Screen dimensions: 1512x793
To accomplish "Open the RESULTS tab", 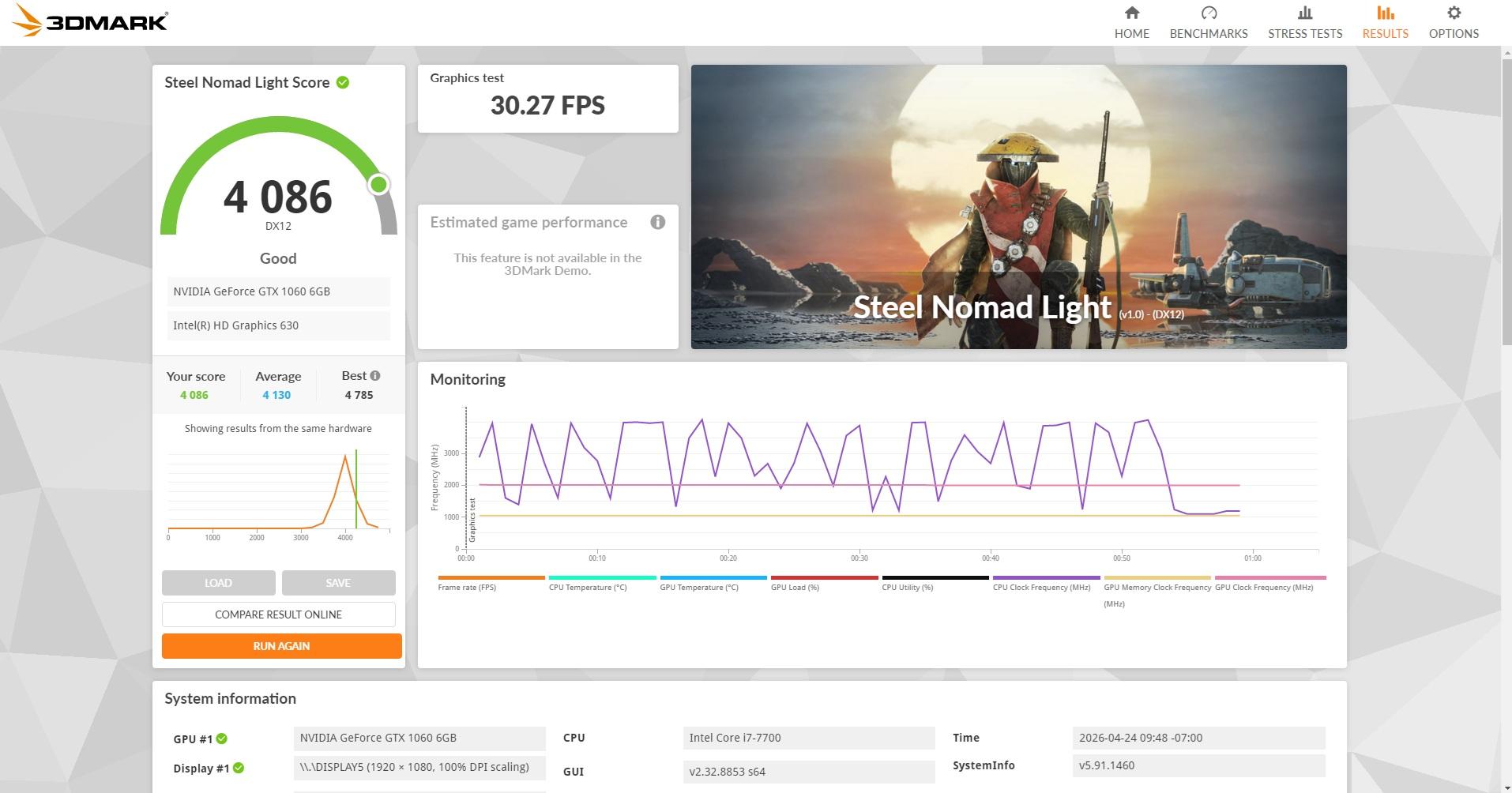I will coord(1385,23).
